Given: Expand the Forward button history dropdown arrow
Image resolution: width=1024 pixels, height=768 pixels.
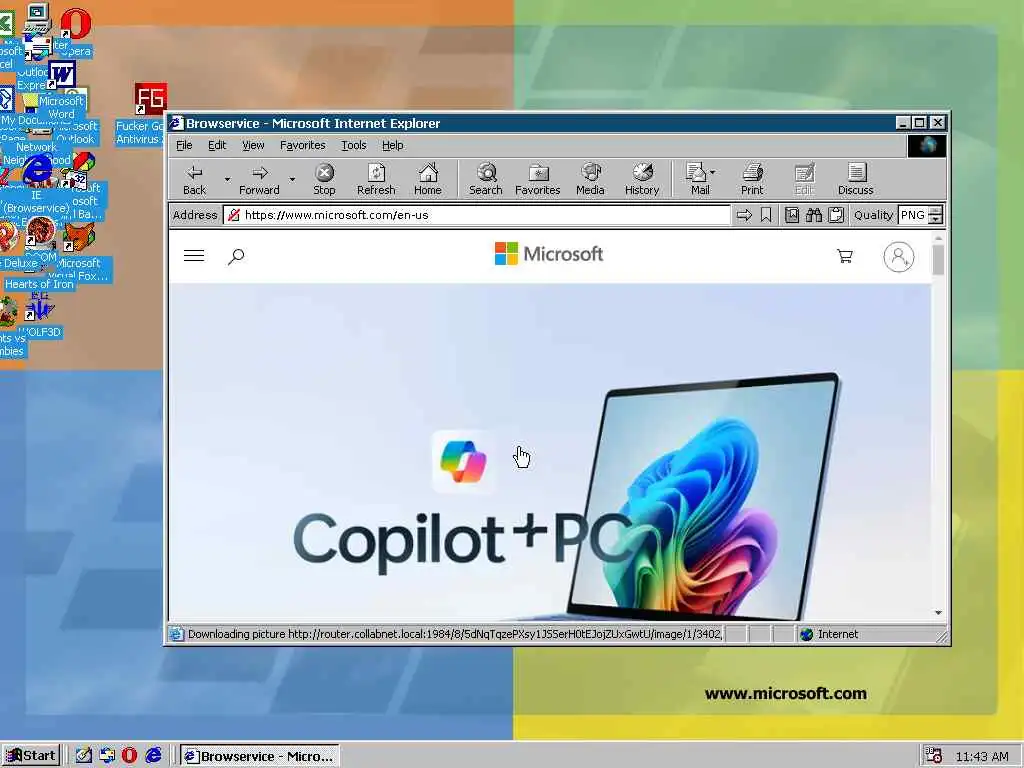Looking at the screenshot, I should point(292,179).
